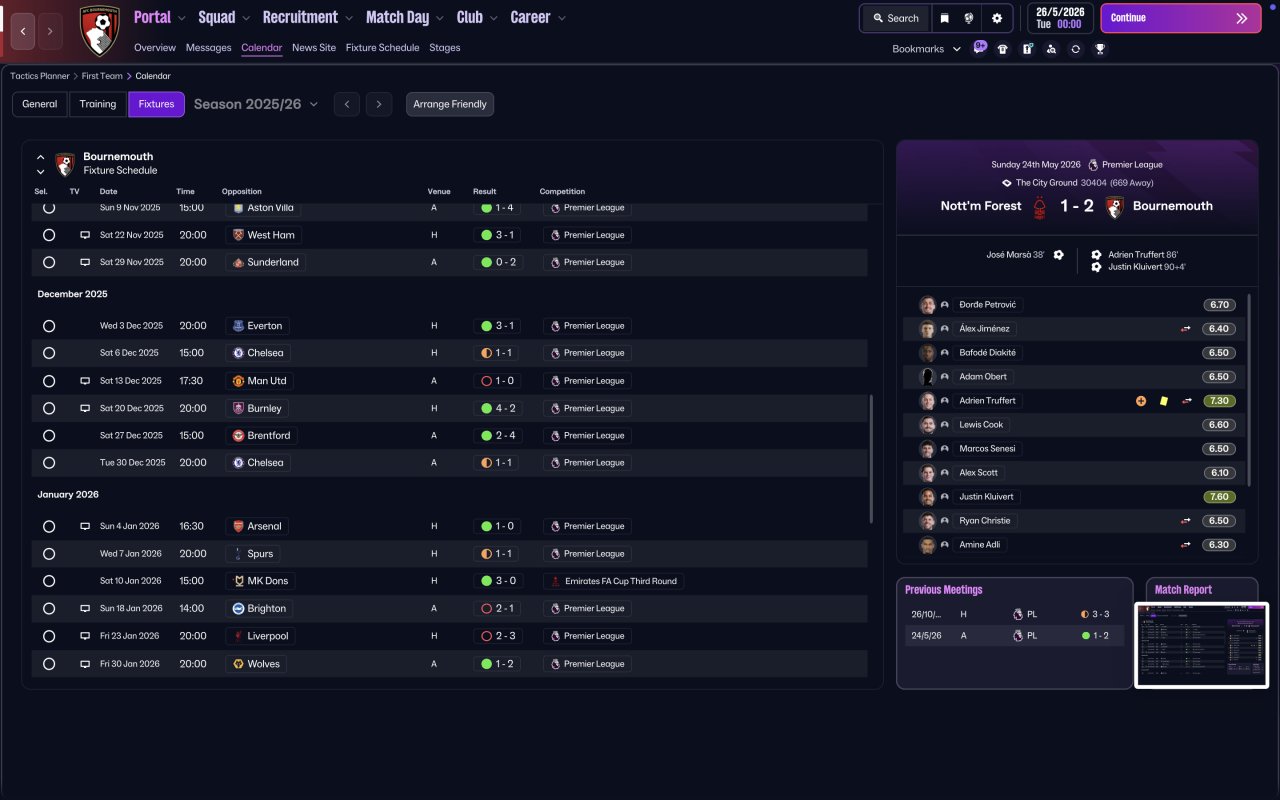The width and height of the screenshot is (1280, 800).
Task: Click the Continue button
Action: 1180,18
